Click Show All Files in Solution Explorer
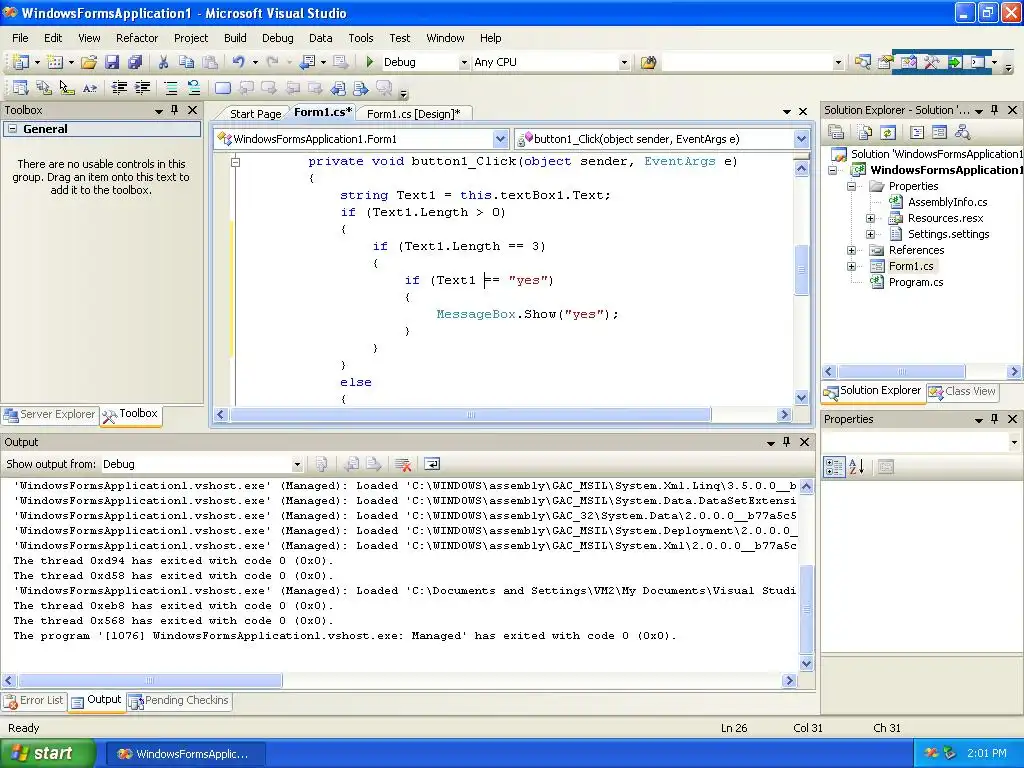1024x768 pixels. (x=865, y=133)
